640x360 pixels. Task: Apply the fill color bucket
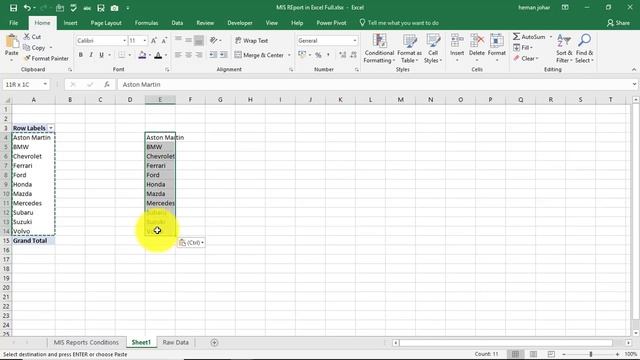pos(142,55)
